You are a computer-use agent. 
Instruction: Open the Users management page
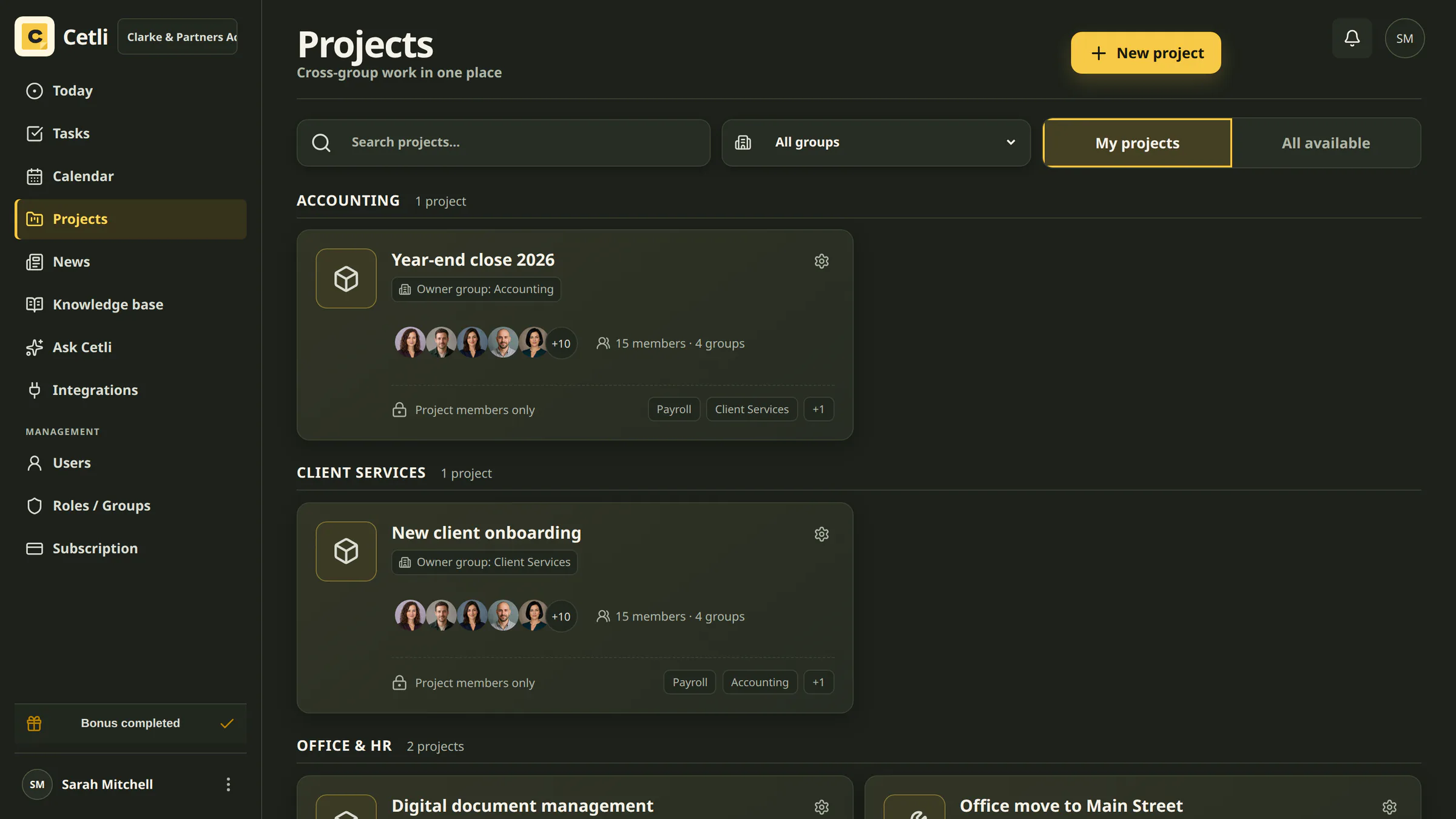point(130,463)
